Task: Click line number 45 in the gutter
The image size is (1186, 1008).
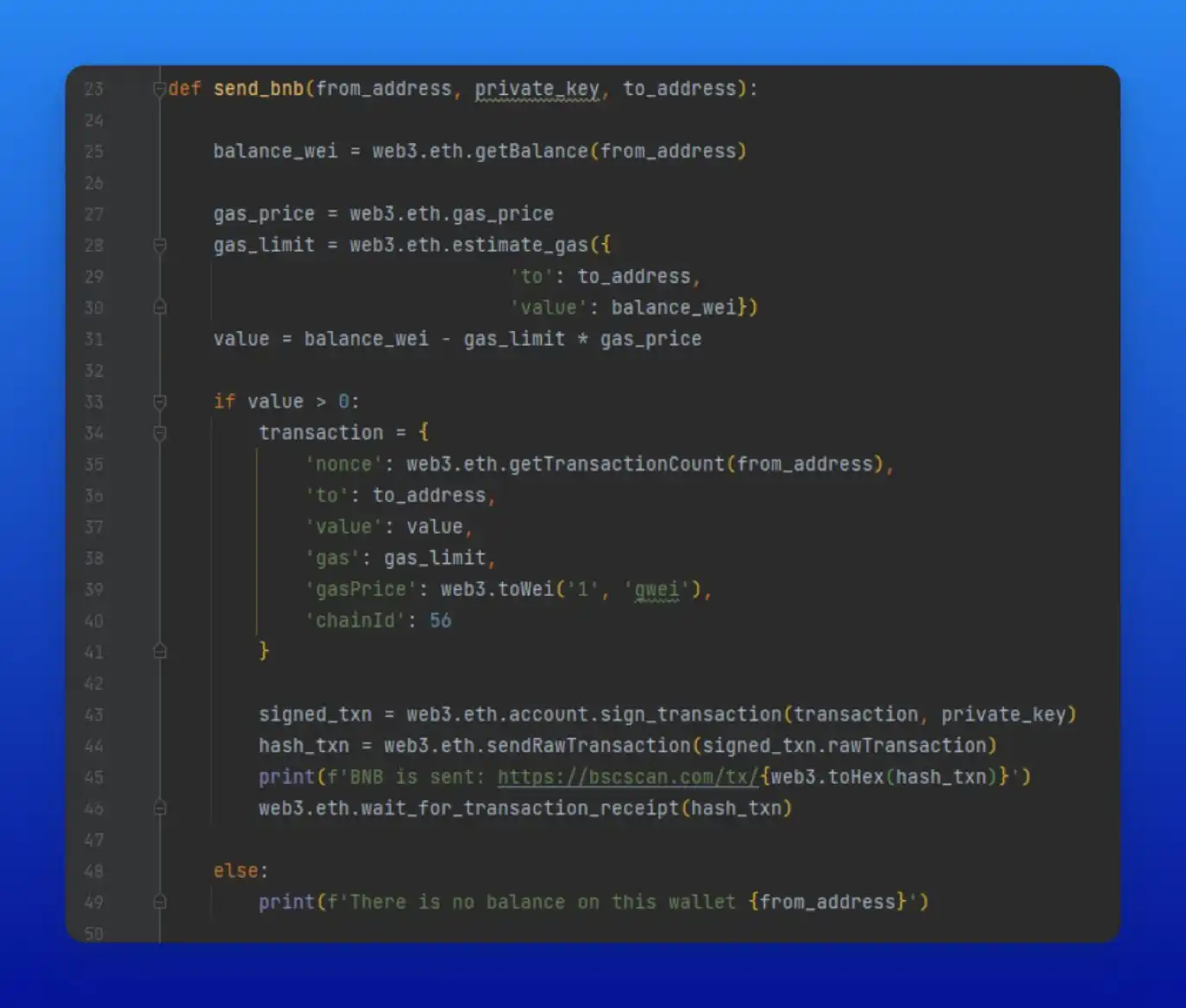Action: (x=94, y=778)
